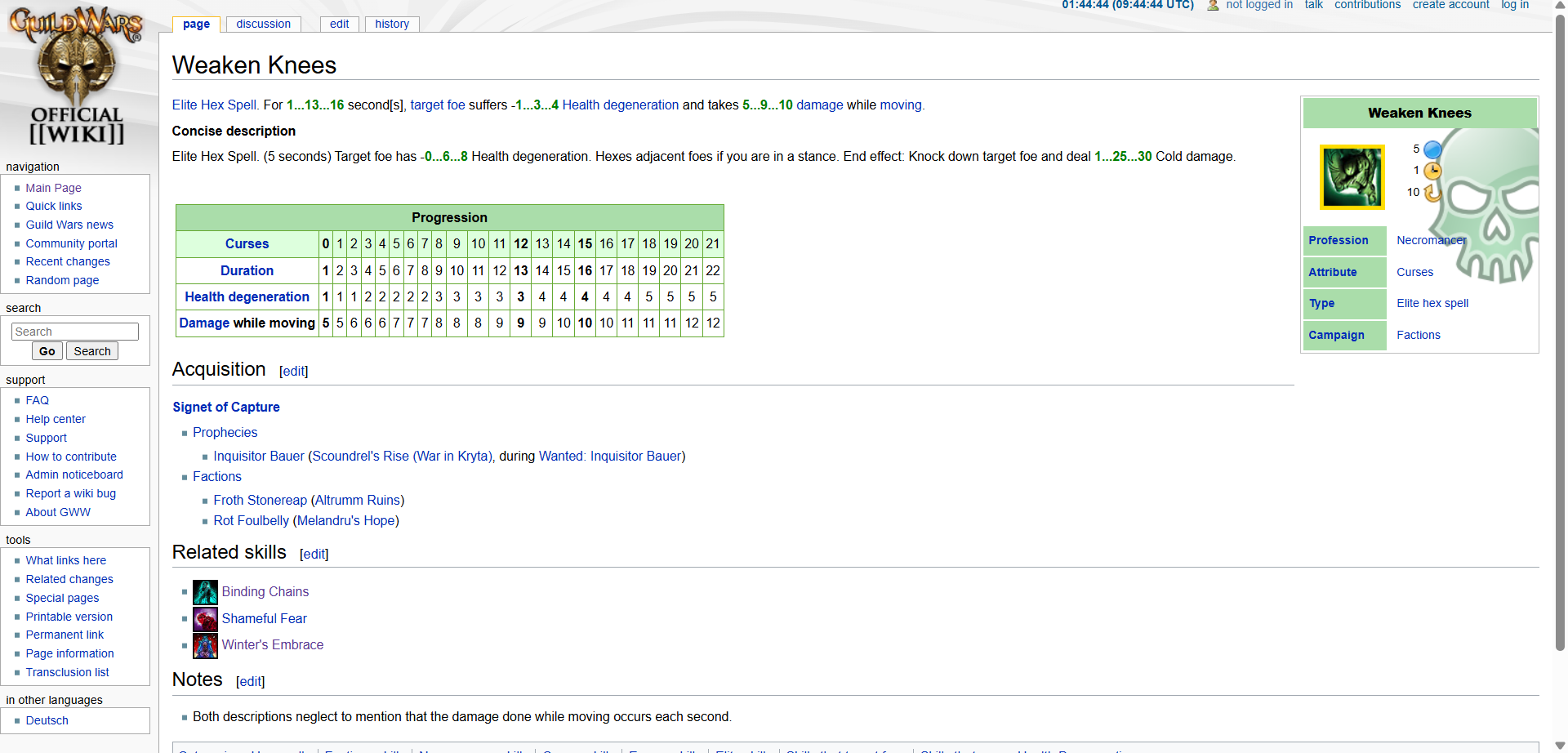Screen dimensions: 1568x753
Task: Click the Attribute label in infobox
Action: point(1333,272)
